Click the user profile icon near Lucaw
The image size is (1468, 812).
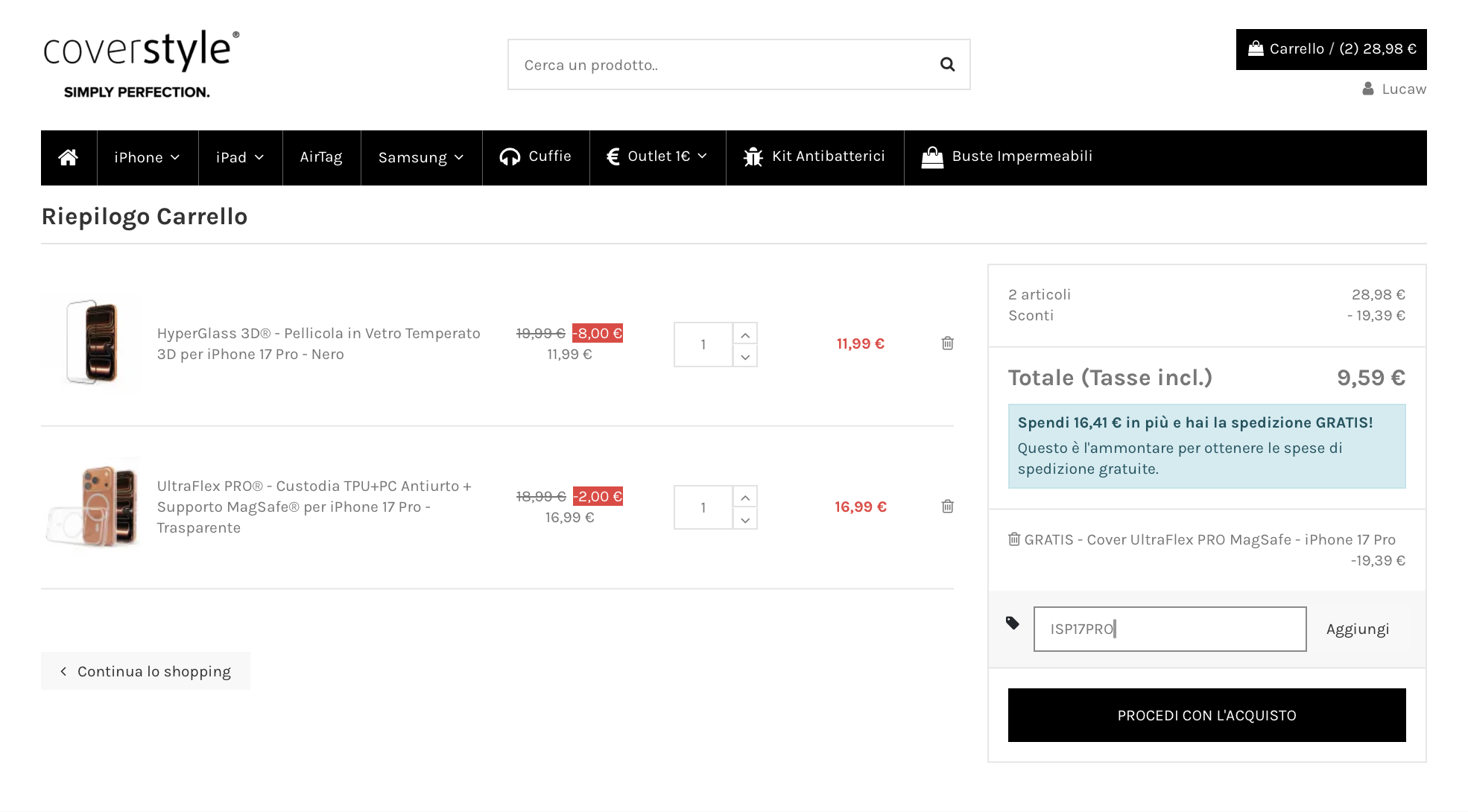pos(1368,89)
